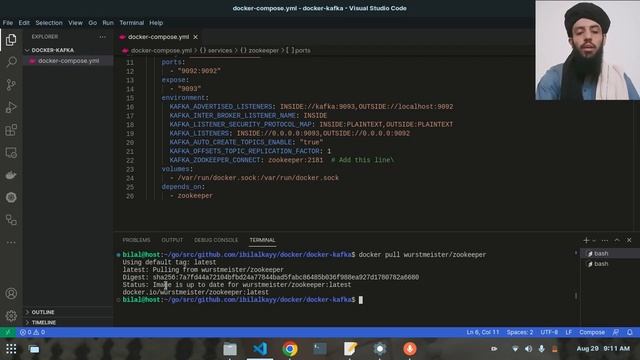640x360 pixels.
Task: Open the activity bar icon above the ellipsis
Action: 11,220
